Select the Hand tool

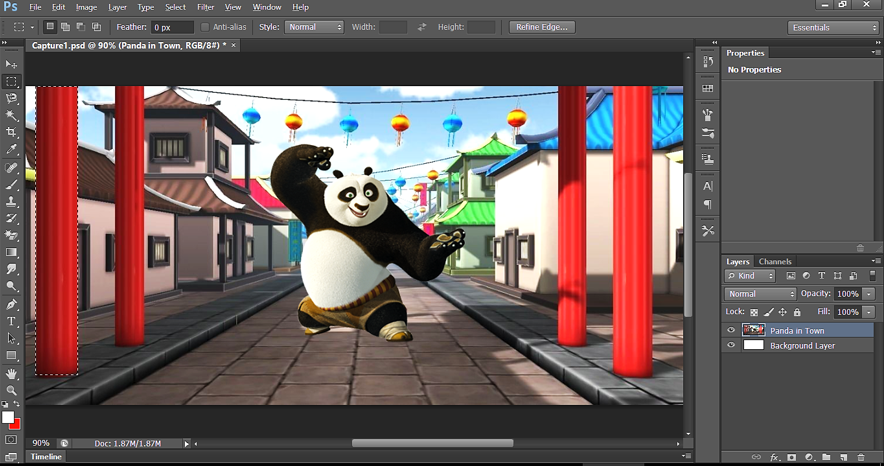(11, 373)
